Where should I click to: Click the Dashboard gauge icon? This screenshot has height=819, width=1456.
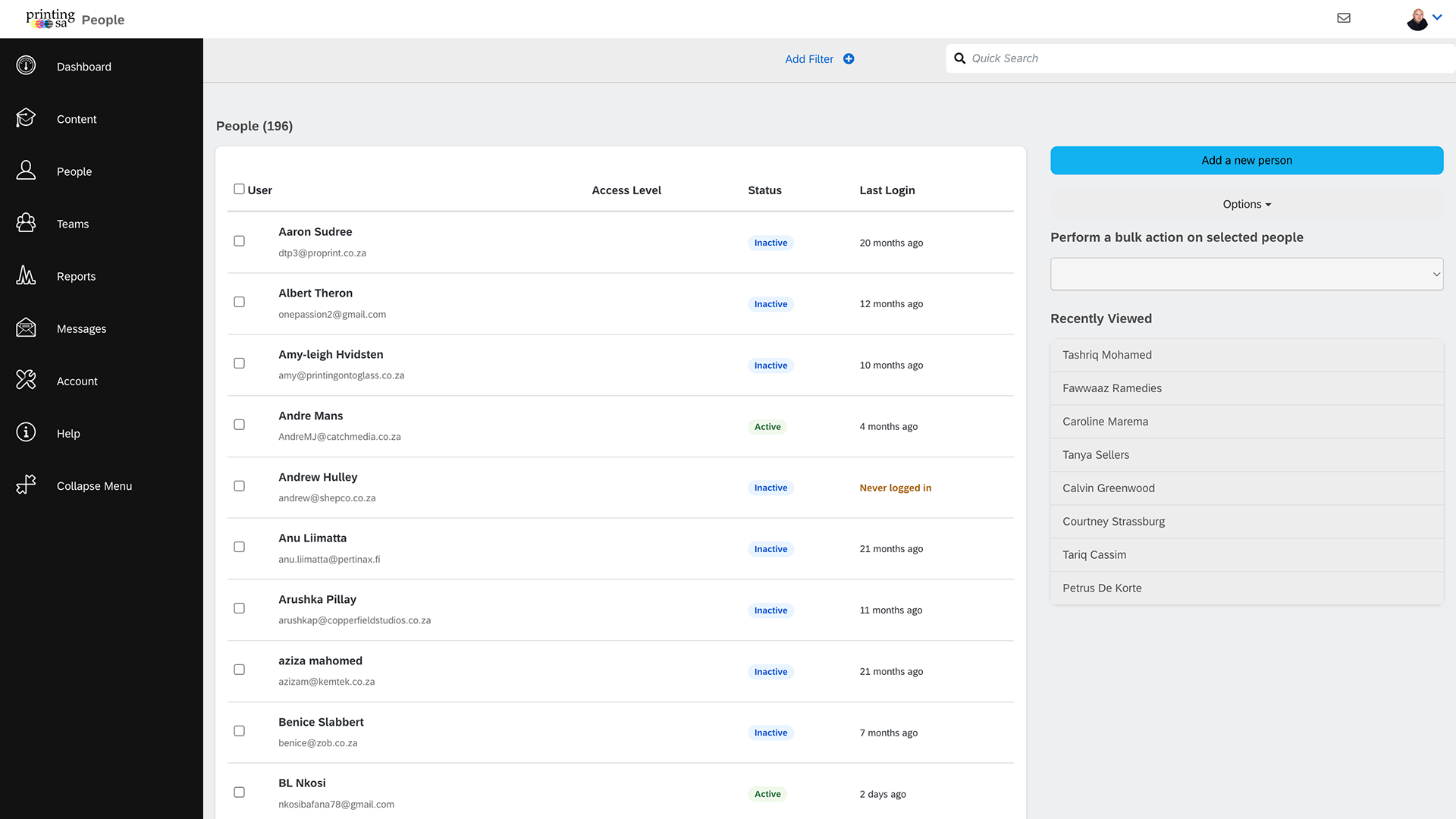click(x=26, y=66)
